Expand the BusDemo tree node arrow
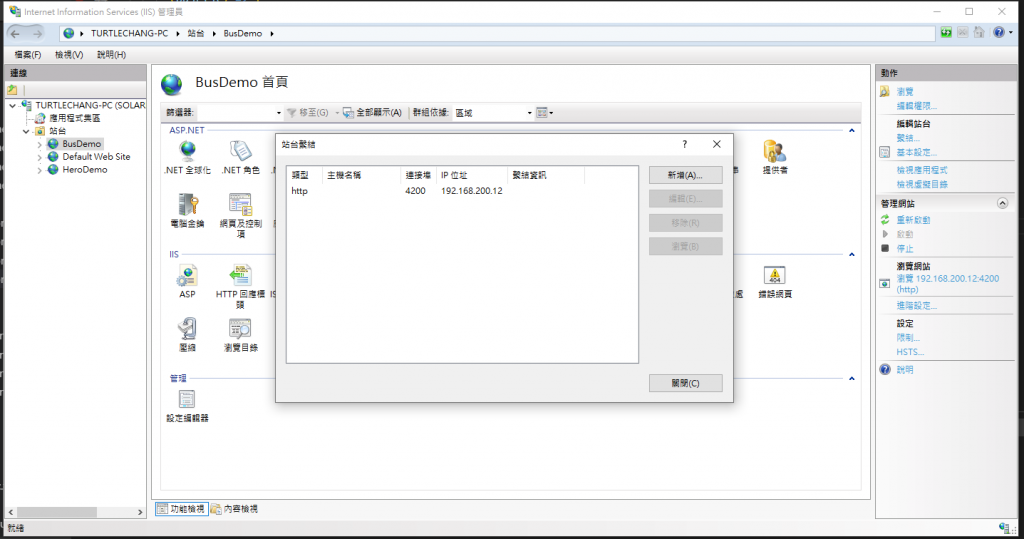This screenshot has height=539, width=1024. 39,144
